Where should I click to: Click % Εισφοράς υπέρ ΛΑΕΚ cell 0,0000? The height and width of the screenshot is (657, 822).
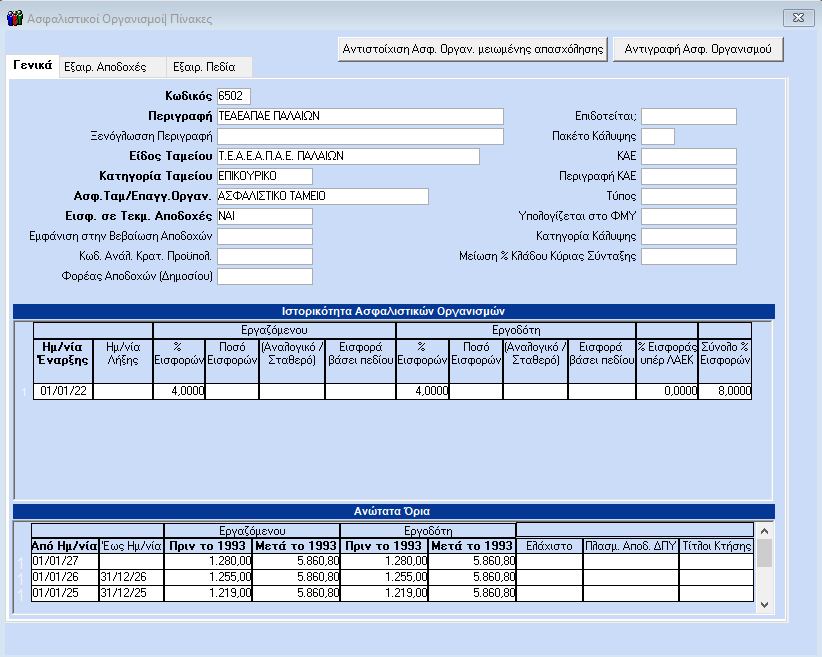click(x=667, y=391)
